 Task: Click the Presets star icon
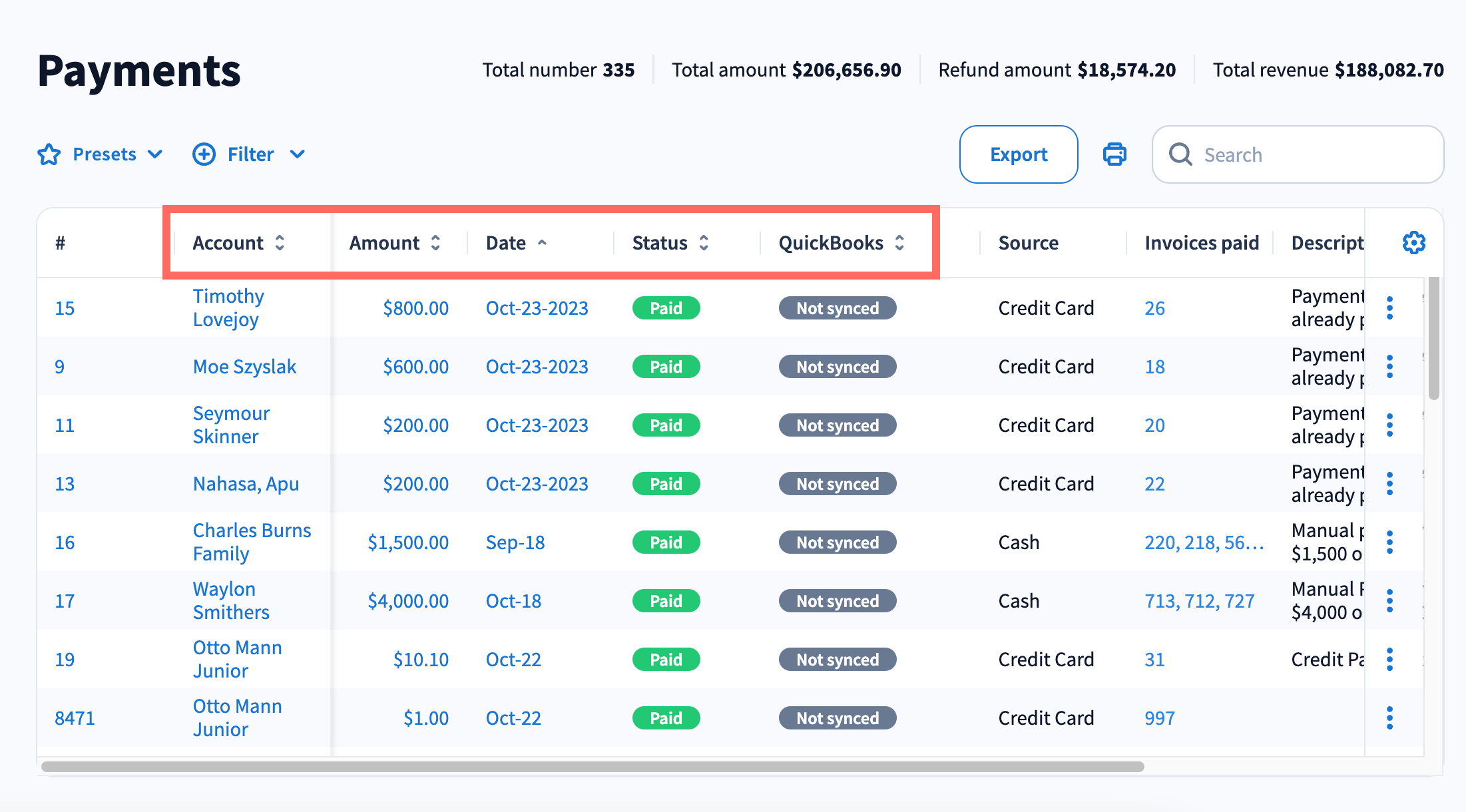(49, 154)
